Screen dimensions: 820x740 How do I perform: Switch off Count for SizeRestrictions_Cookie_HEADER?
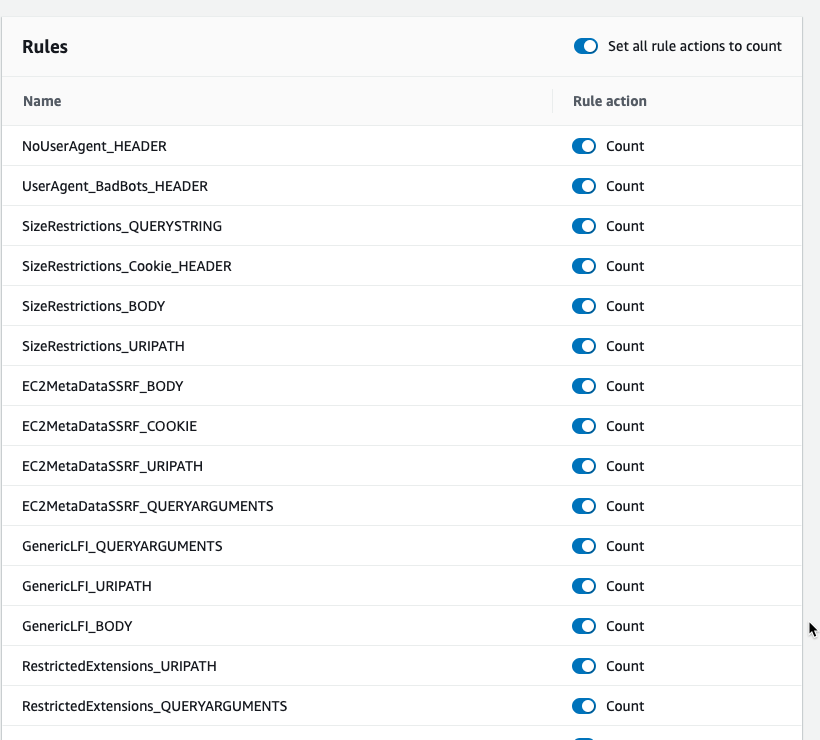(584, 266)
